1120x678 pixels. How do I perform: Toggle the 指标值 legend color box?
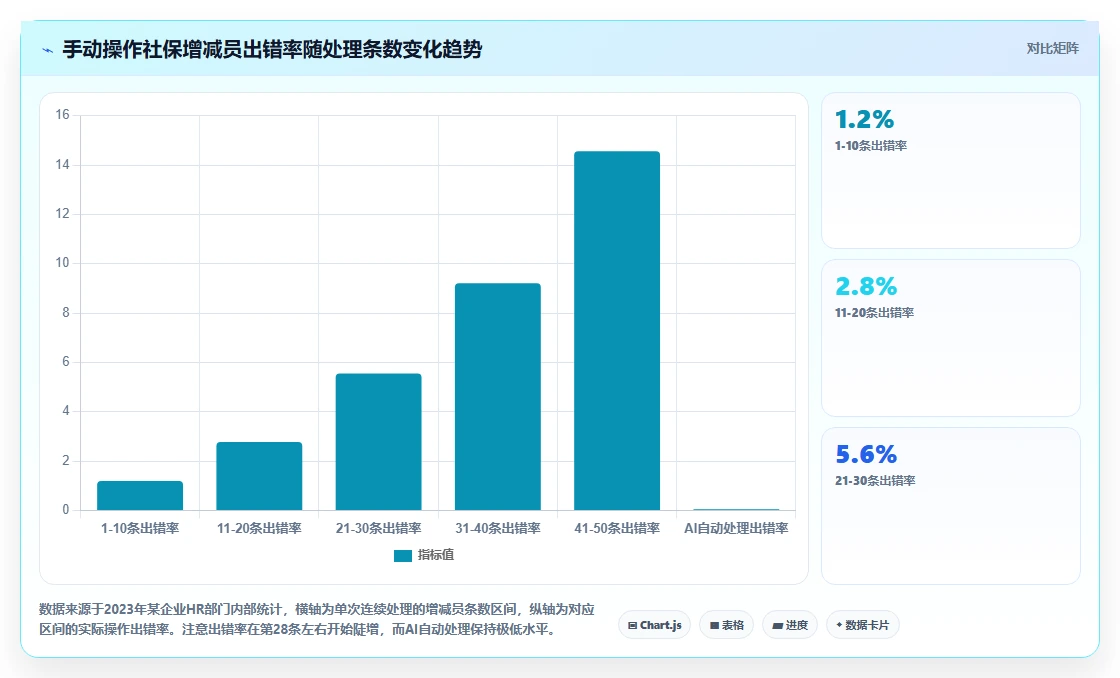coord(403,556)
